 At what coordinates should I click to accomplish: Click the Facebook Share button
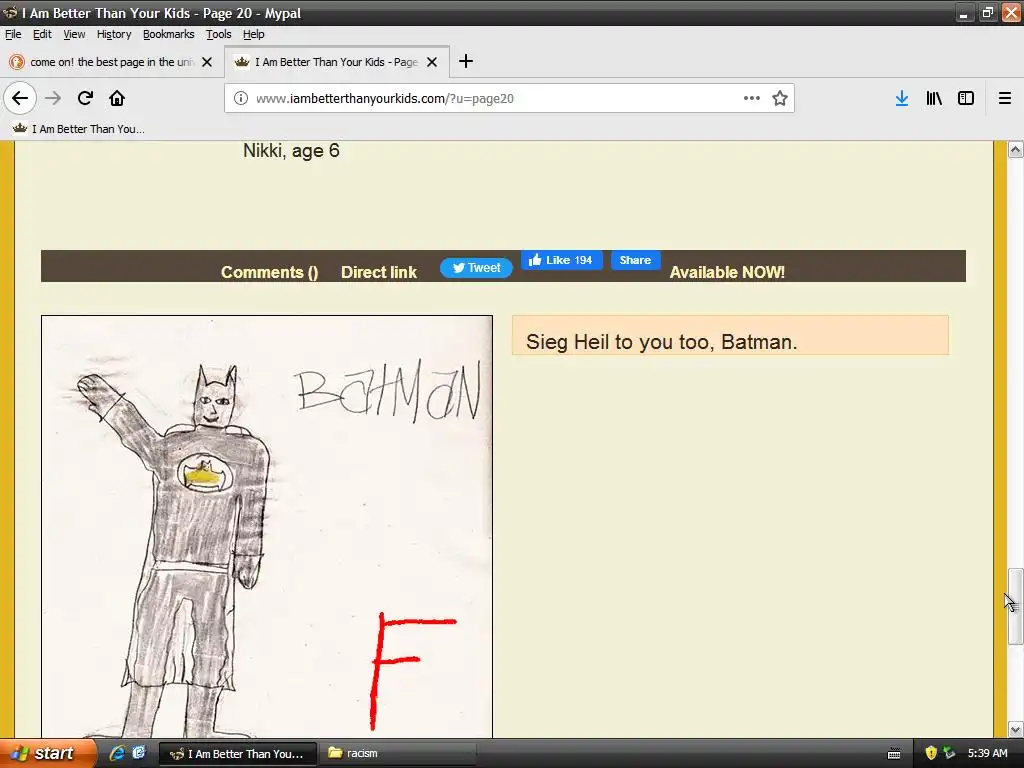(635, 260)
